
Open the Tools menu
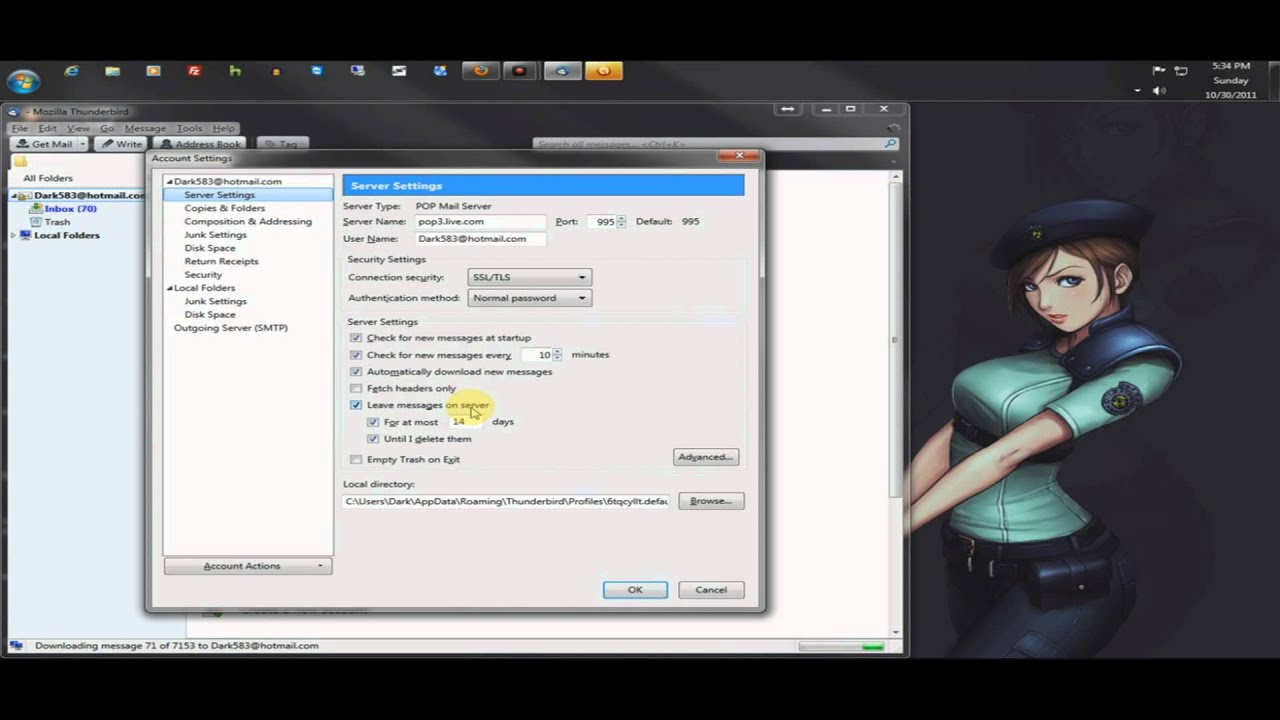point(189,128)
